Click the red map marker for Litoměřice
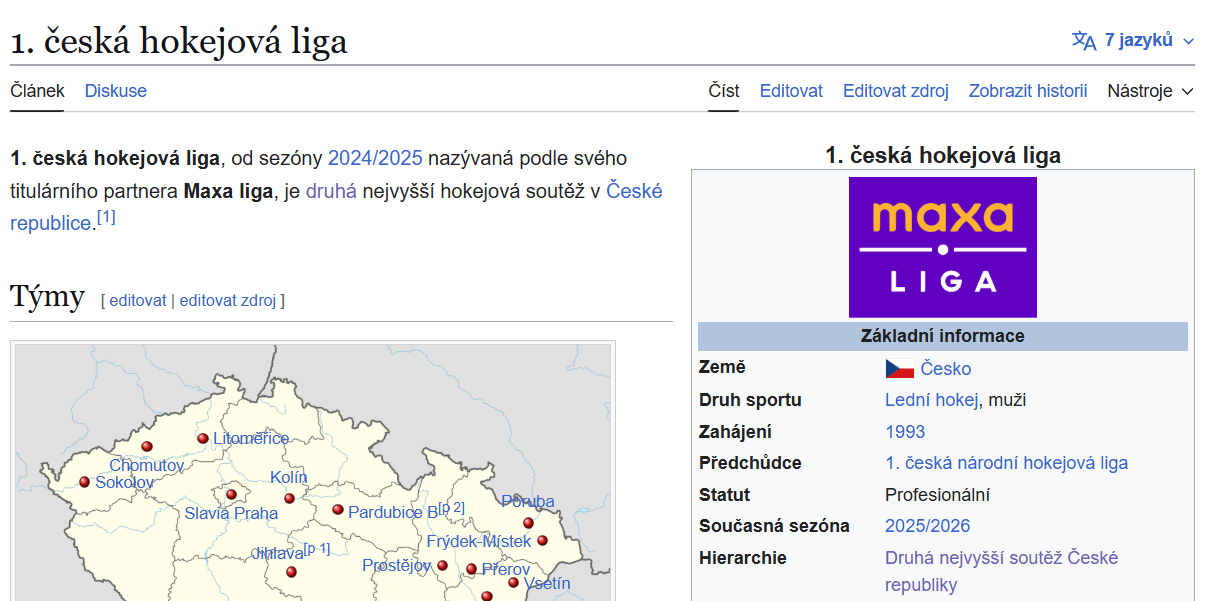 [x=203, y=438]
